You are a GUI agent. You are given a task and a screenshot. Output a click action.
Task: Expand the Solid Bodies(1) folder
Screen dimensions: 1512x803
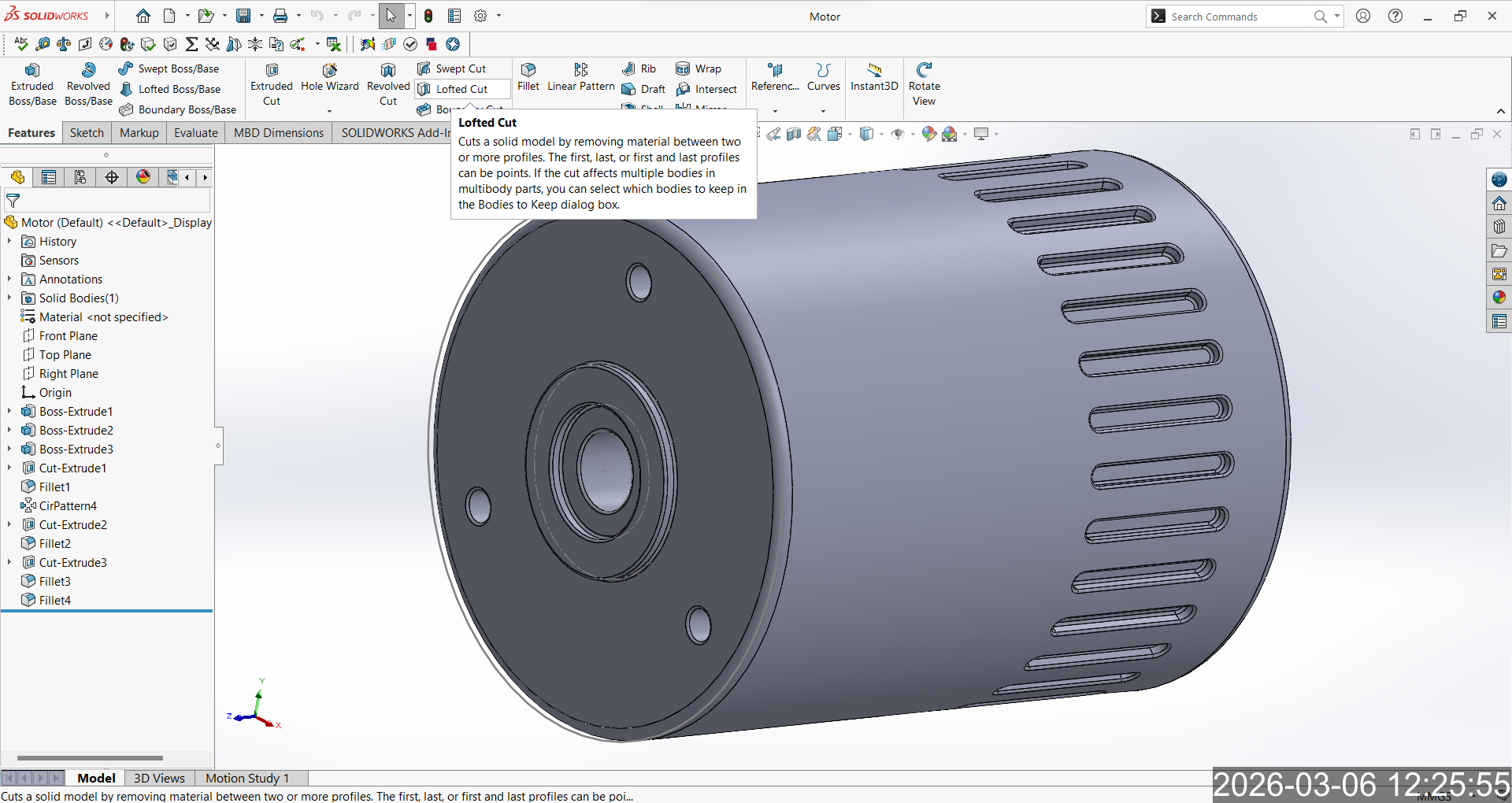(x=9, y=298)
